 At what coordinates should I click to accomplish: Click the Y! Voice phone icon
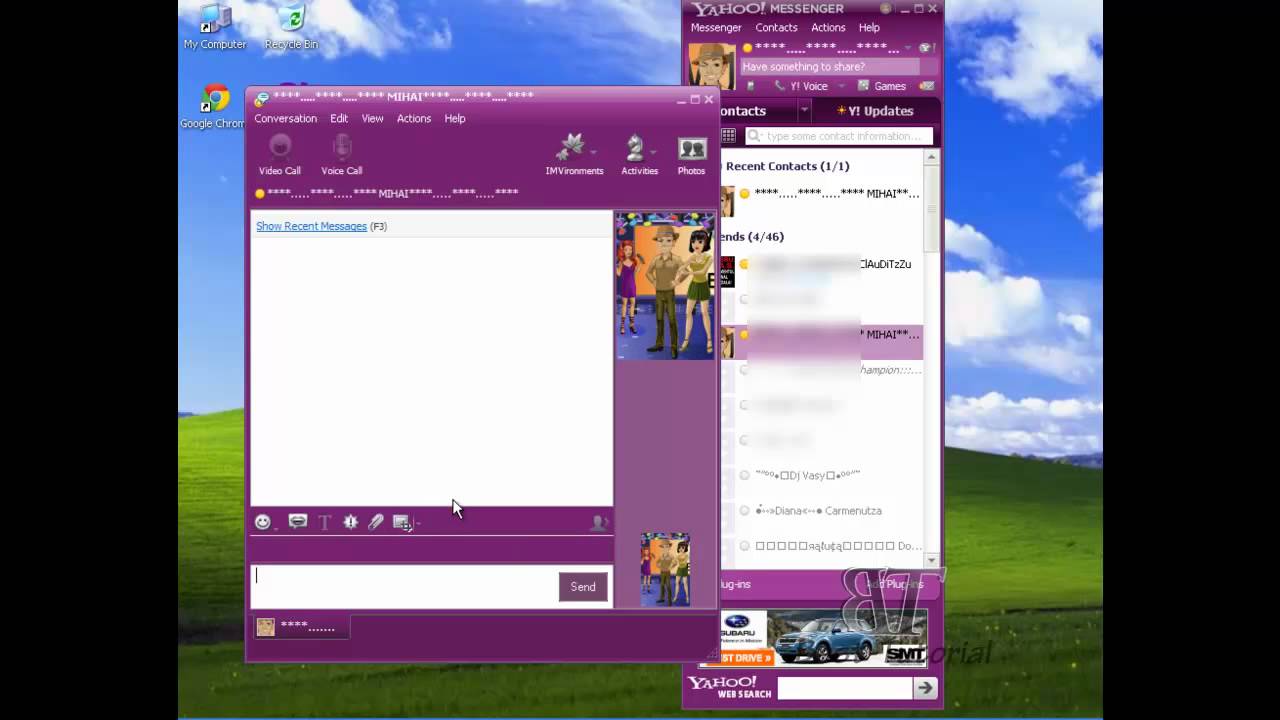tap(780, 86)
